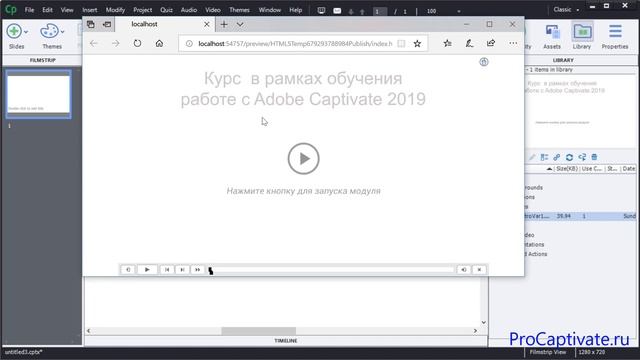
Task: Open the Quiz menu
Action: coord(166,10)
